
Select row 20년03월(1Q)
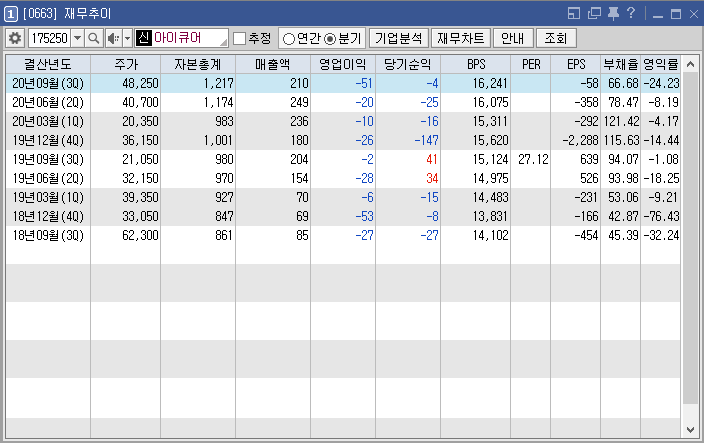(343, 122)
